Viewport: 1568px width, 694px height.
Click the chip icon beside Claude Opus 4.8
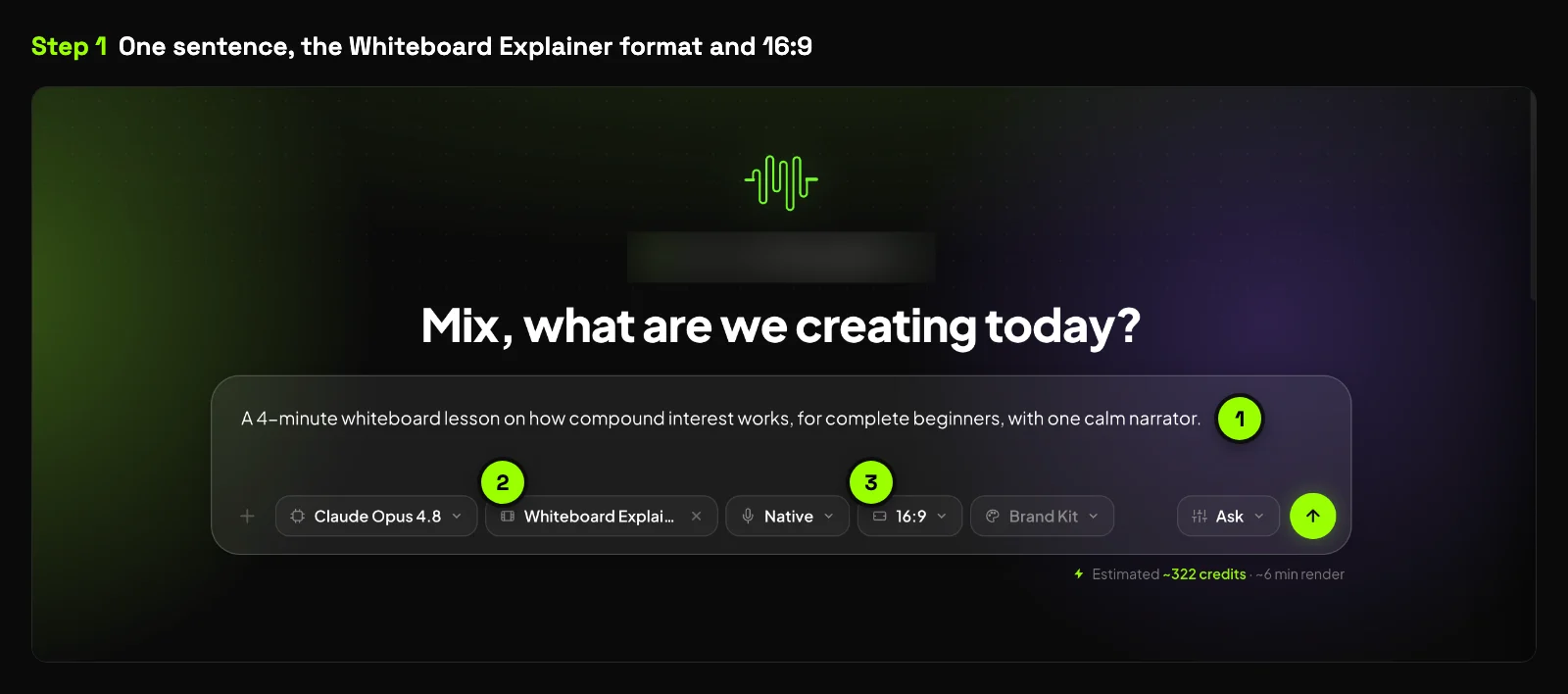point(298,516)
